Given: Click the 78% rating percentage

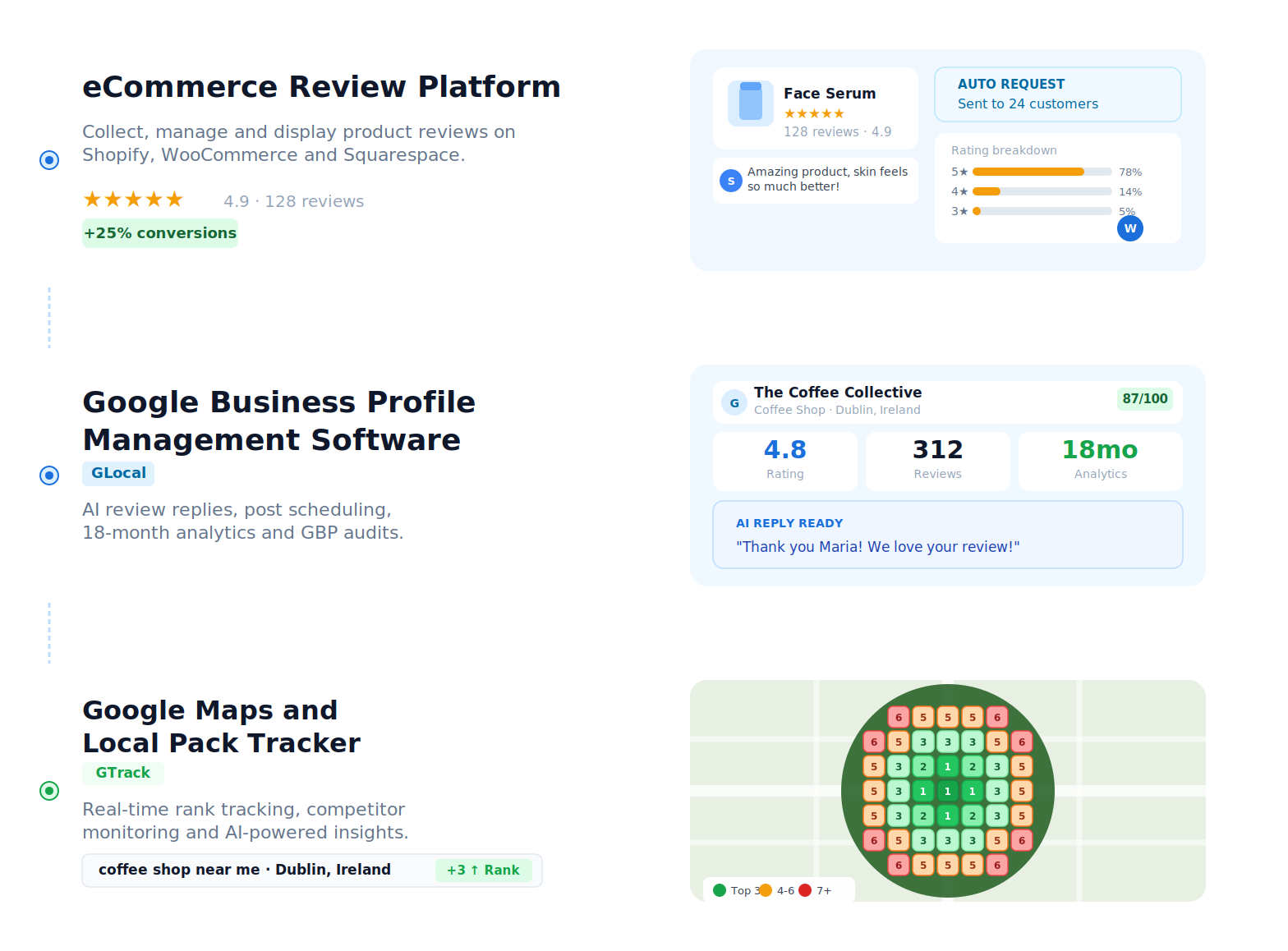Looking at the screenshot, I should tap(1130, 172).
